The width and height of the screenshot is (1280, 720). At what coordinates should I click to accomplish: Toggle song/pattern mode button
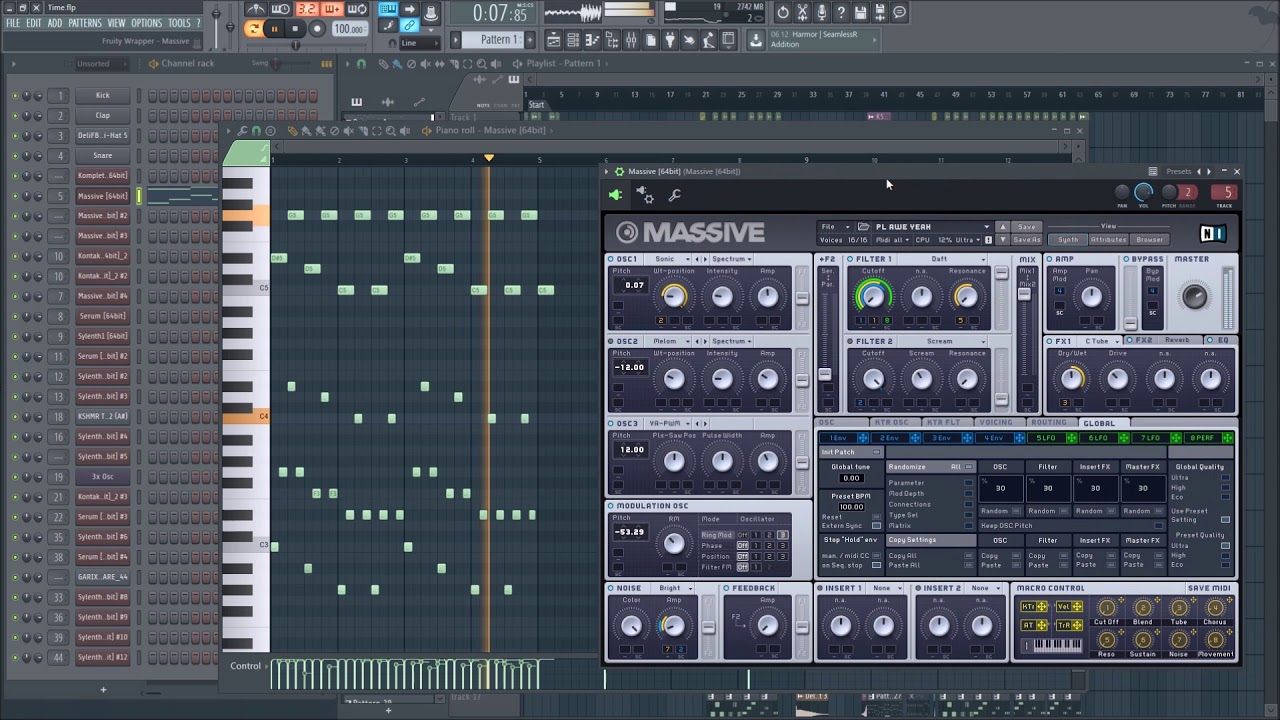click(x=253, y=29)
